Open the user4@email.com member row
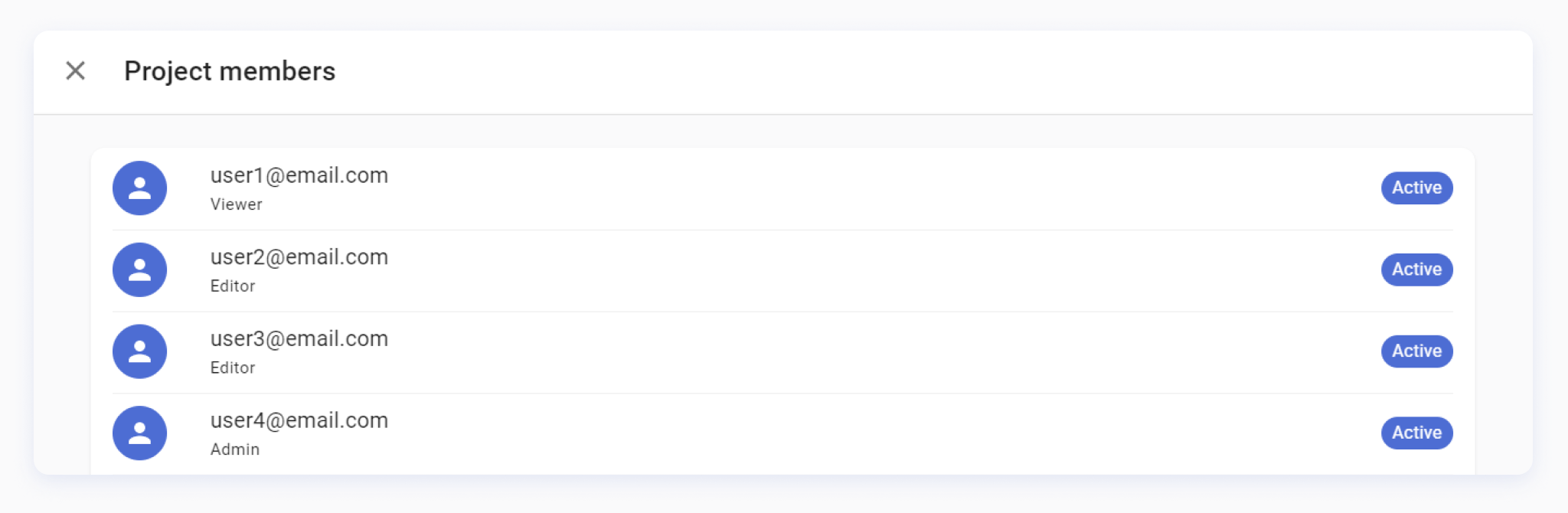This screenshot has width=1568, height=513. click(782, 434)
